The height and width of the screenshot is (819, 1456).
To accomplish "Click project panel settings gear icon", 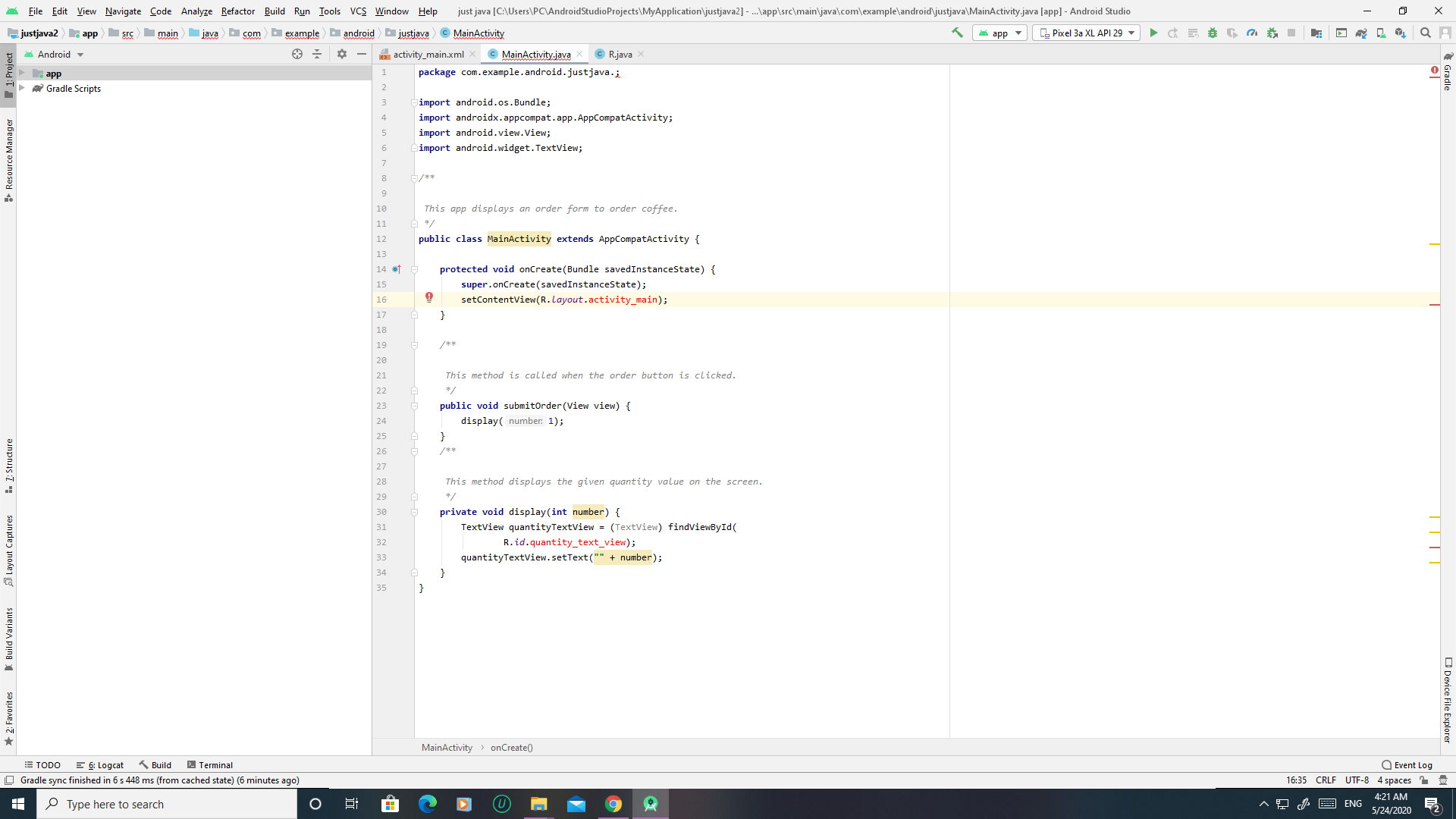I will coord(342,54).
